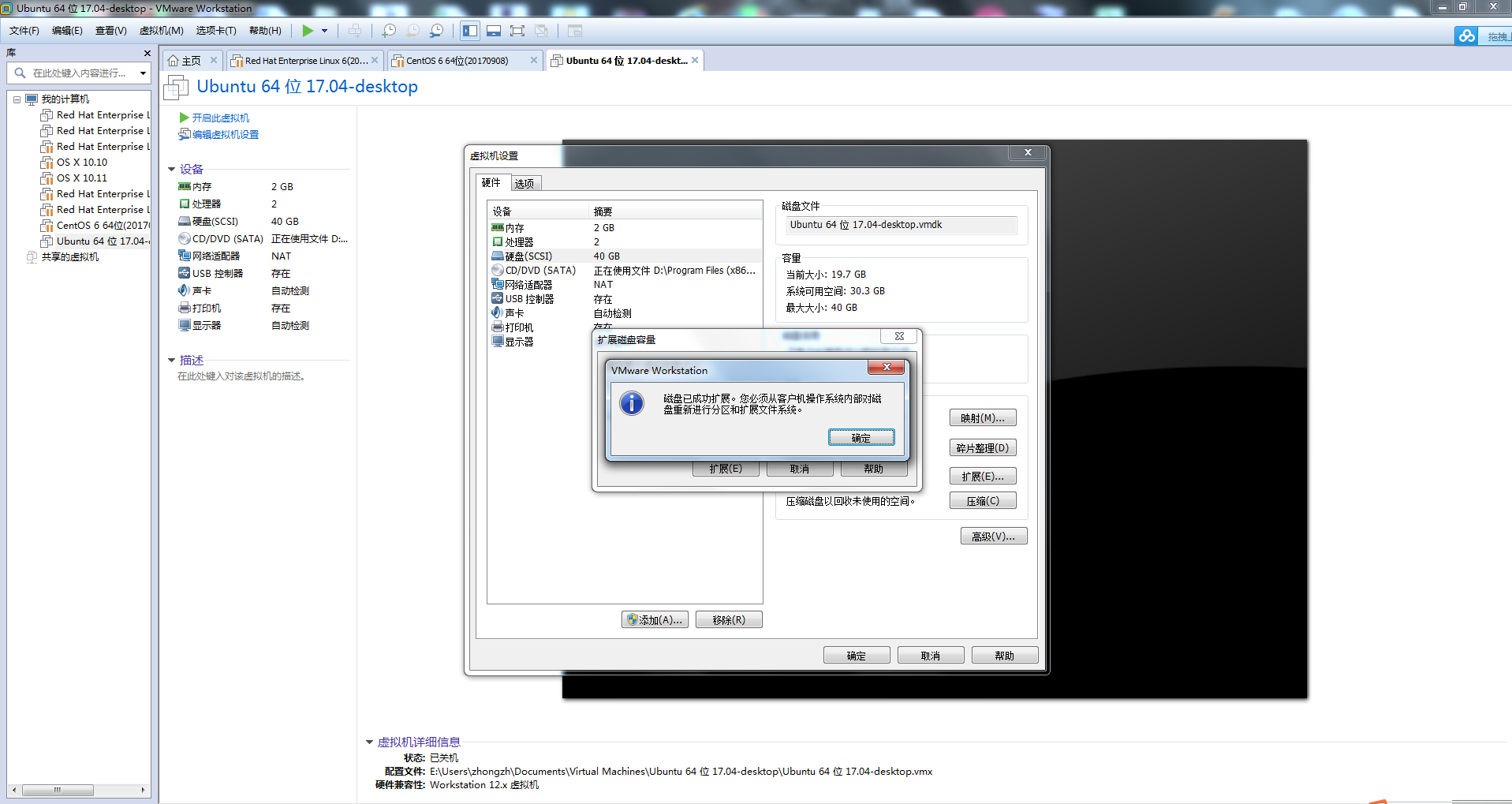Close the 库 library panel
The width and height of the screenshot is (1512, 804).
[147, 53]
